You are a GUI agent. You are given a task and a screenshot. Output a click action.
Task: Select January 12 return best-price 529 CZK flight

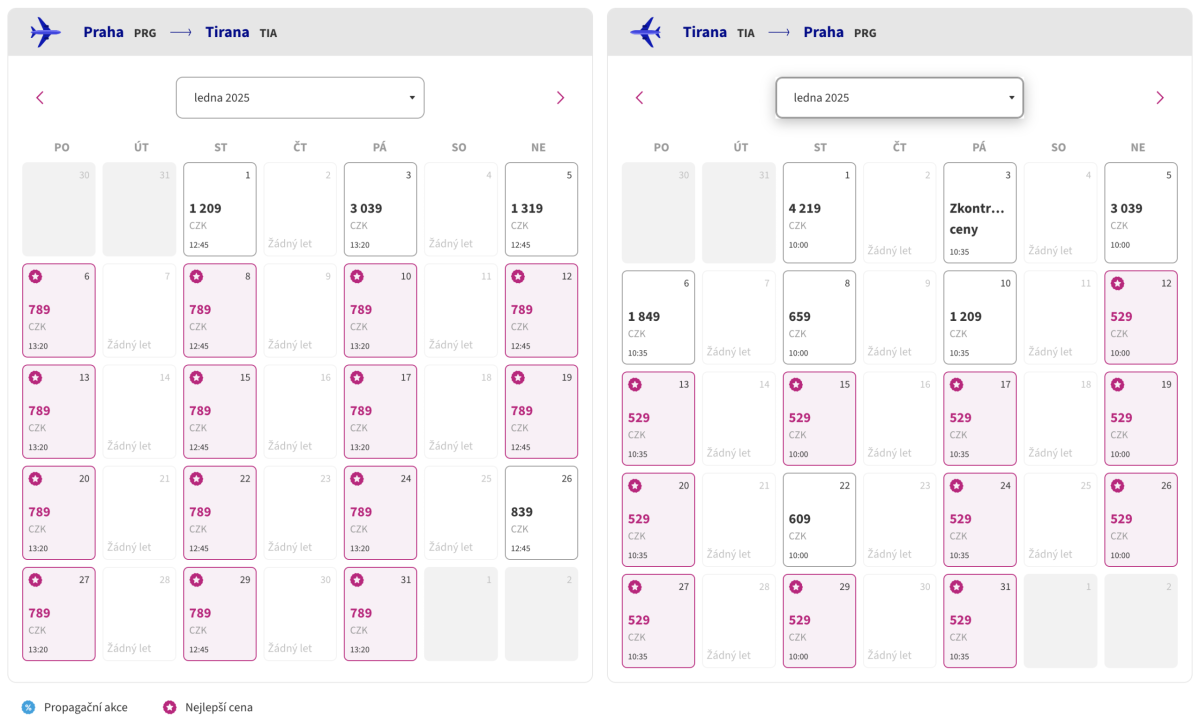tap(1140, 317)
